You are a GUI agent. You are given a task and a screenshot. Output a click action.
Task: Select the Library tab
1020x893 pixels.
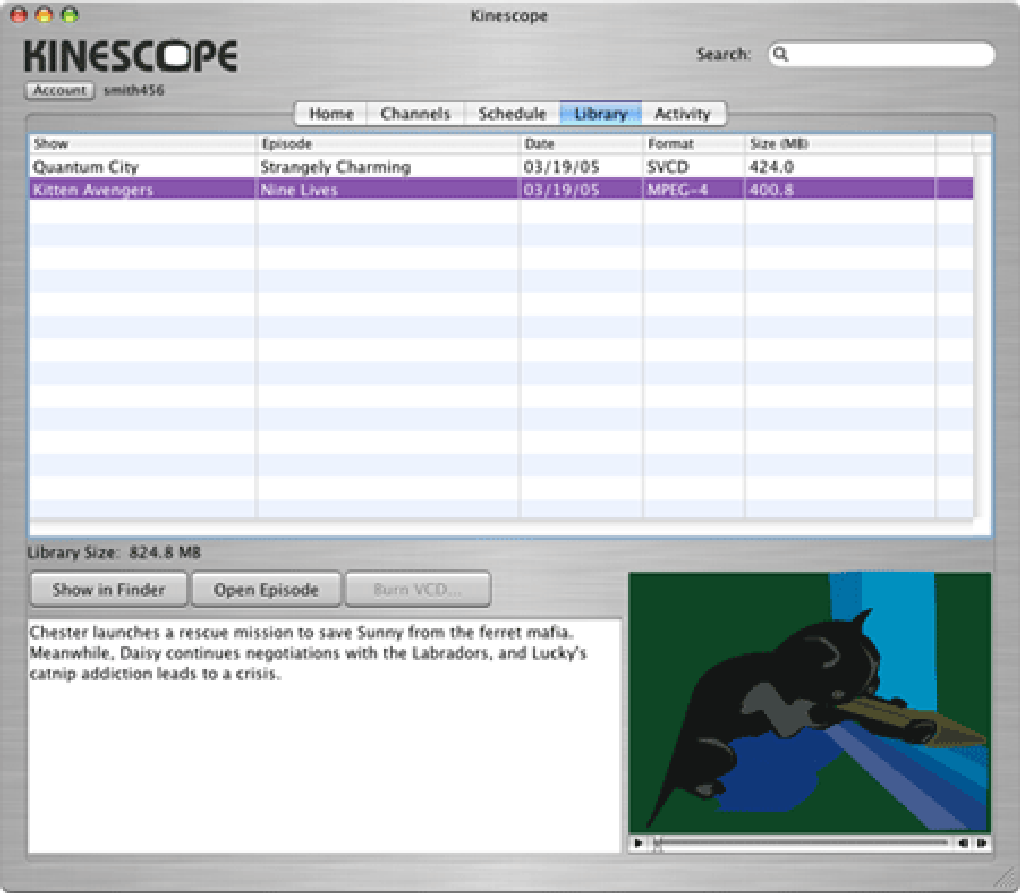[599, 113]
